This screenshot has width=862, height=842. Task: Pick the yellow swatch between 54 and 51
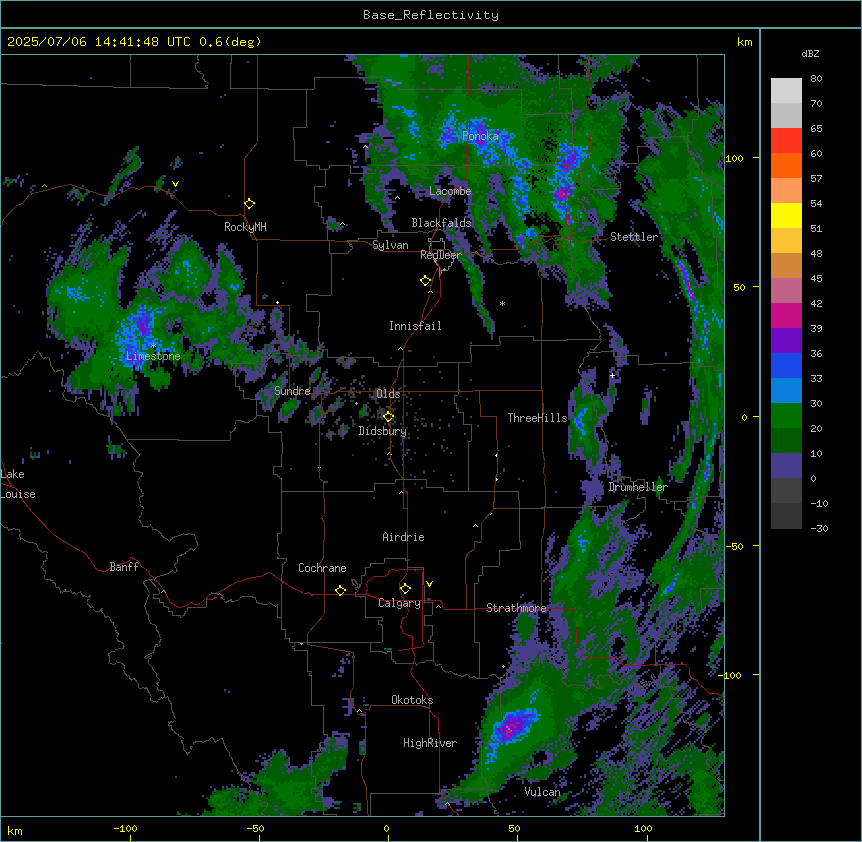[x=786, y=215]
